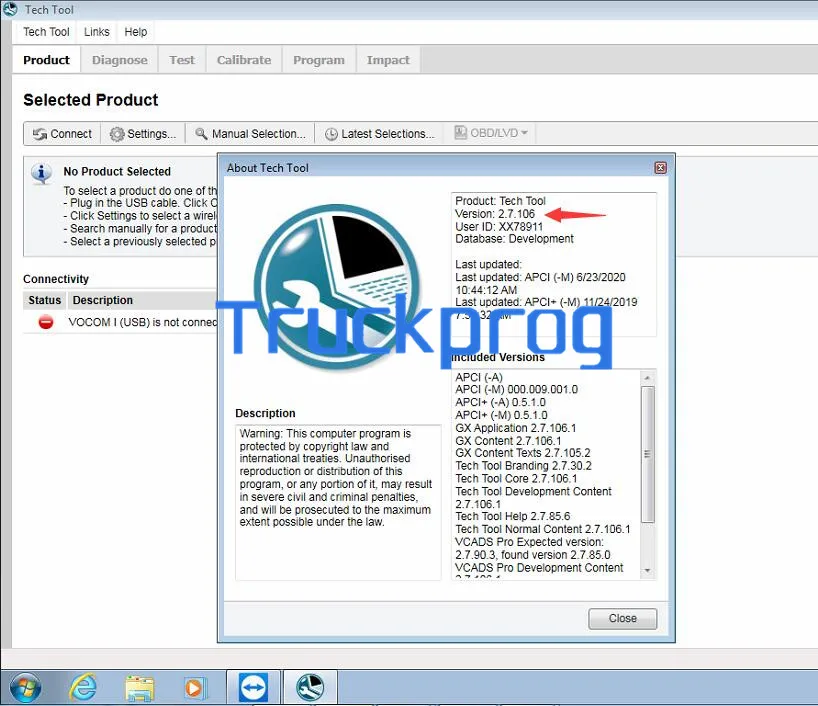Switch to the Calibrate tab
818x706 pixels.
click(244, 60)
